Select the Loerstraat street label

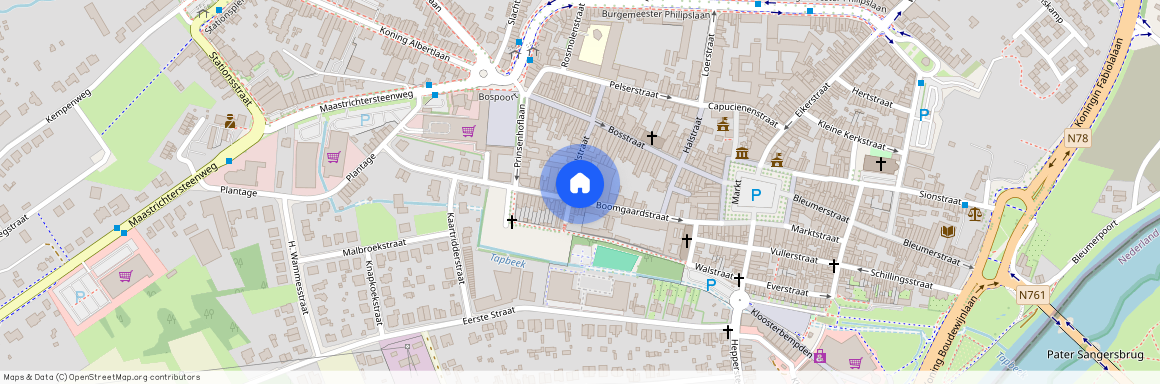click(710, 56)
